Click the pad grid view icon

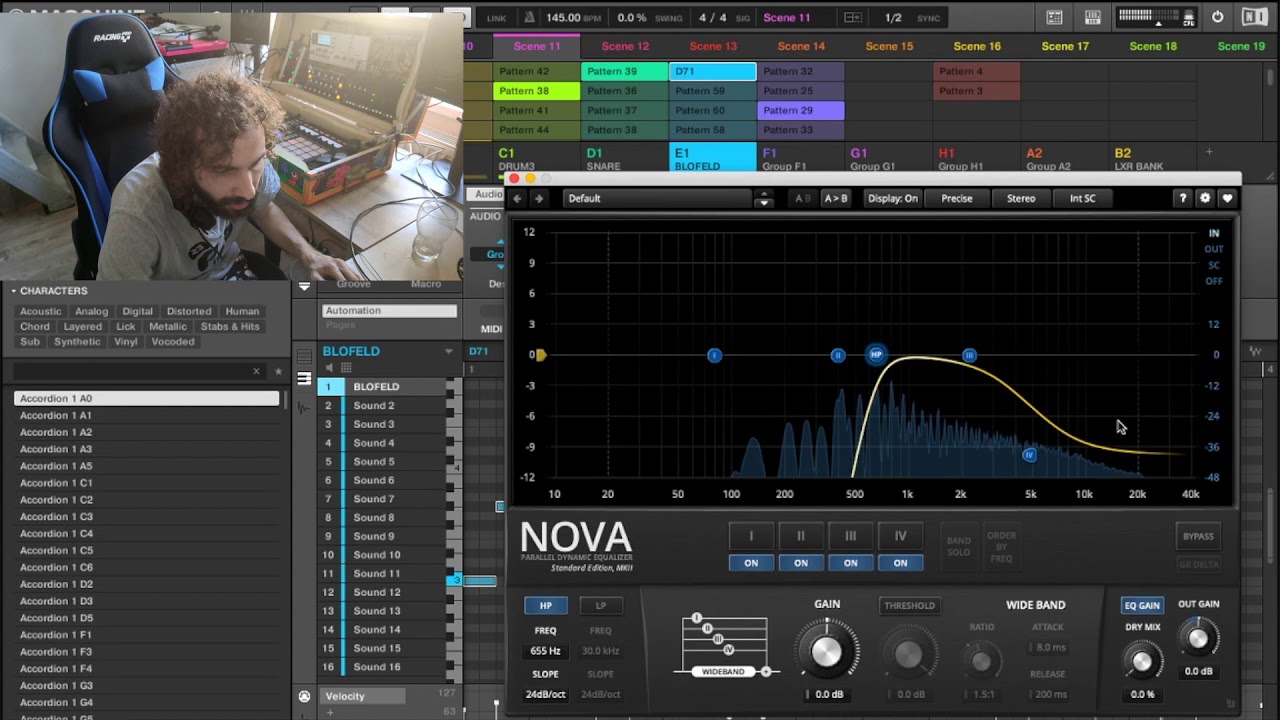(x=346, y=368)
